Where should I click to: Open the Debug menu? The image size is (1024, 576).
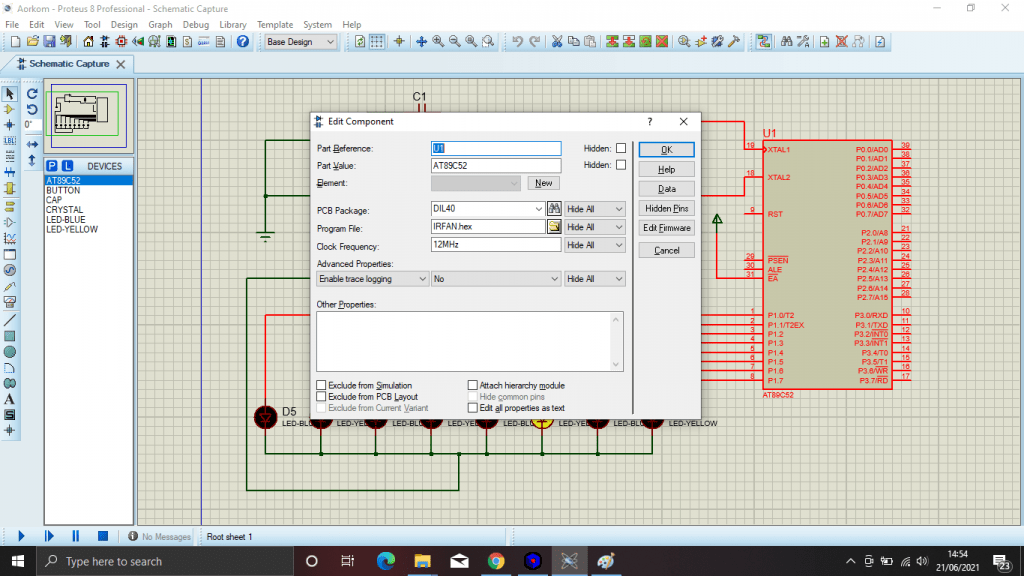pyautogui.click(x=196, y=24)
